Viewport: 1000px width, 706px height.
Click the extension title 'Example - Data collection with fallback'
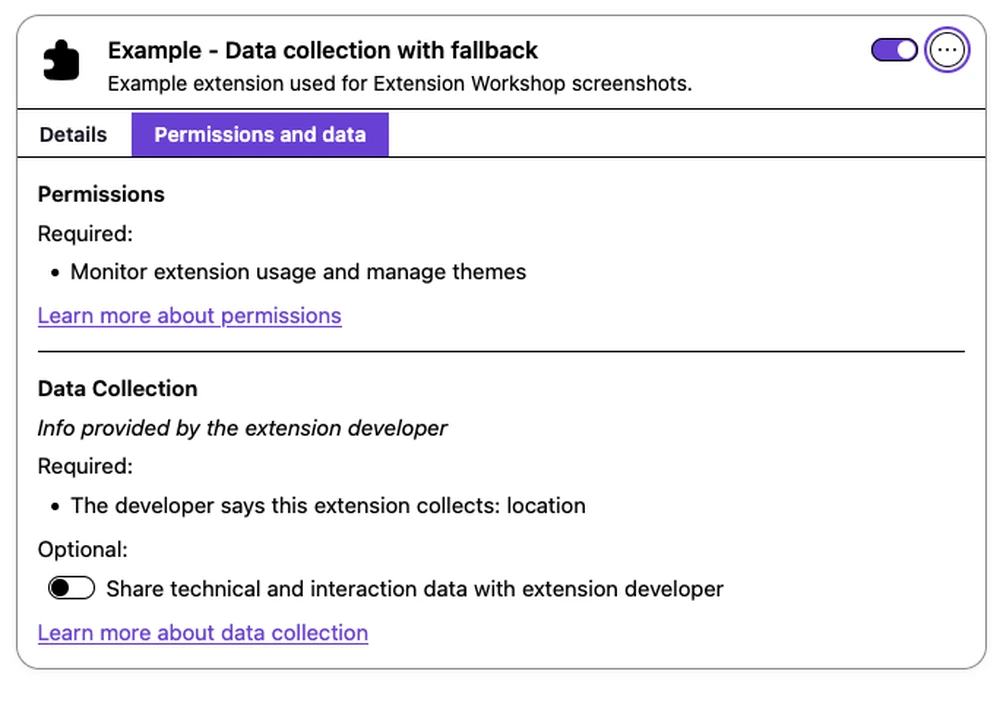click(323, 50)
